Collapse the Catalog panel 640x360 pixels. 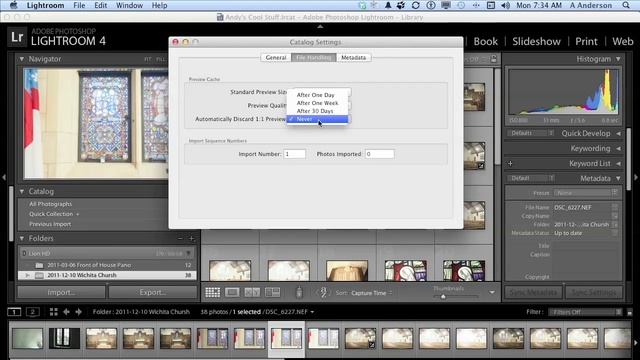click(x=22, y=191)
